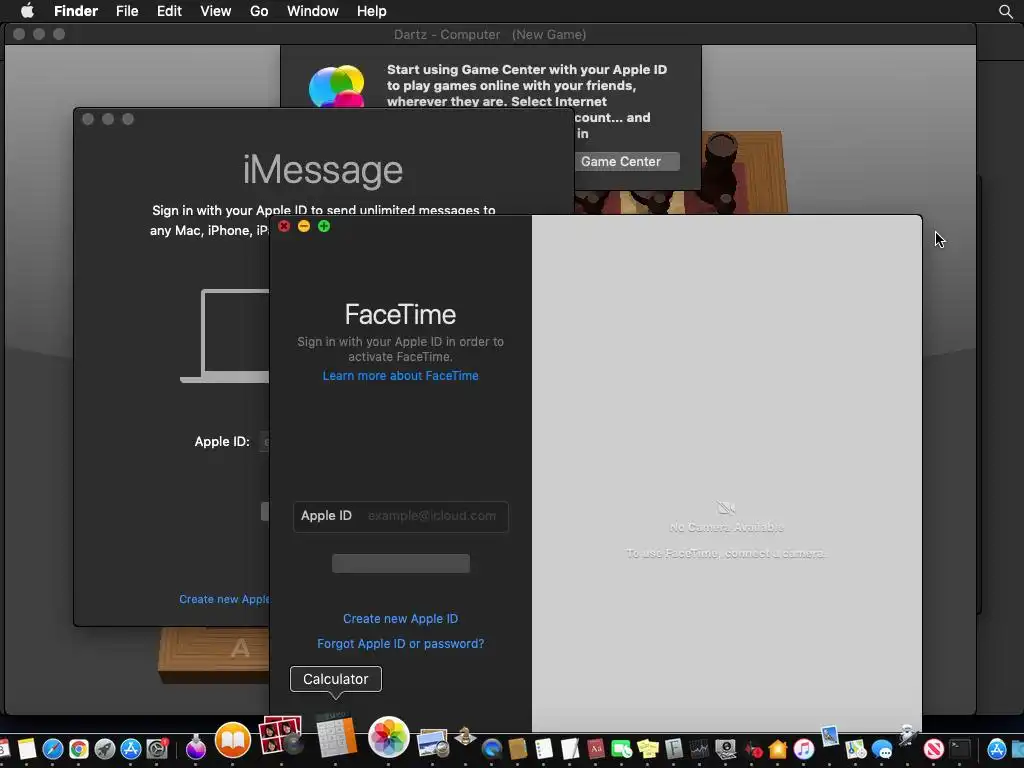Click Create new Apple ID in FaceTime
Viewport: 1024px width, 768px height.
coord(400,618)
